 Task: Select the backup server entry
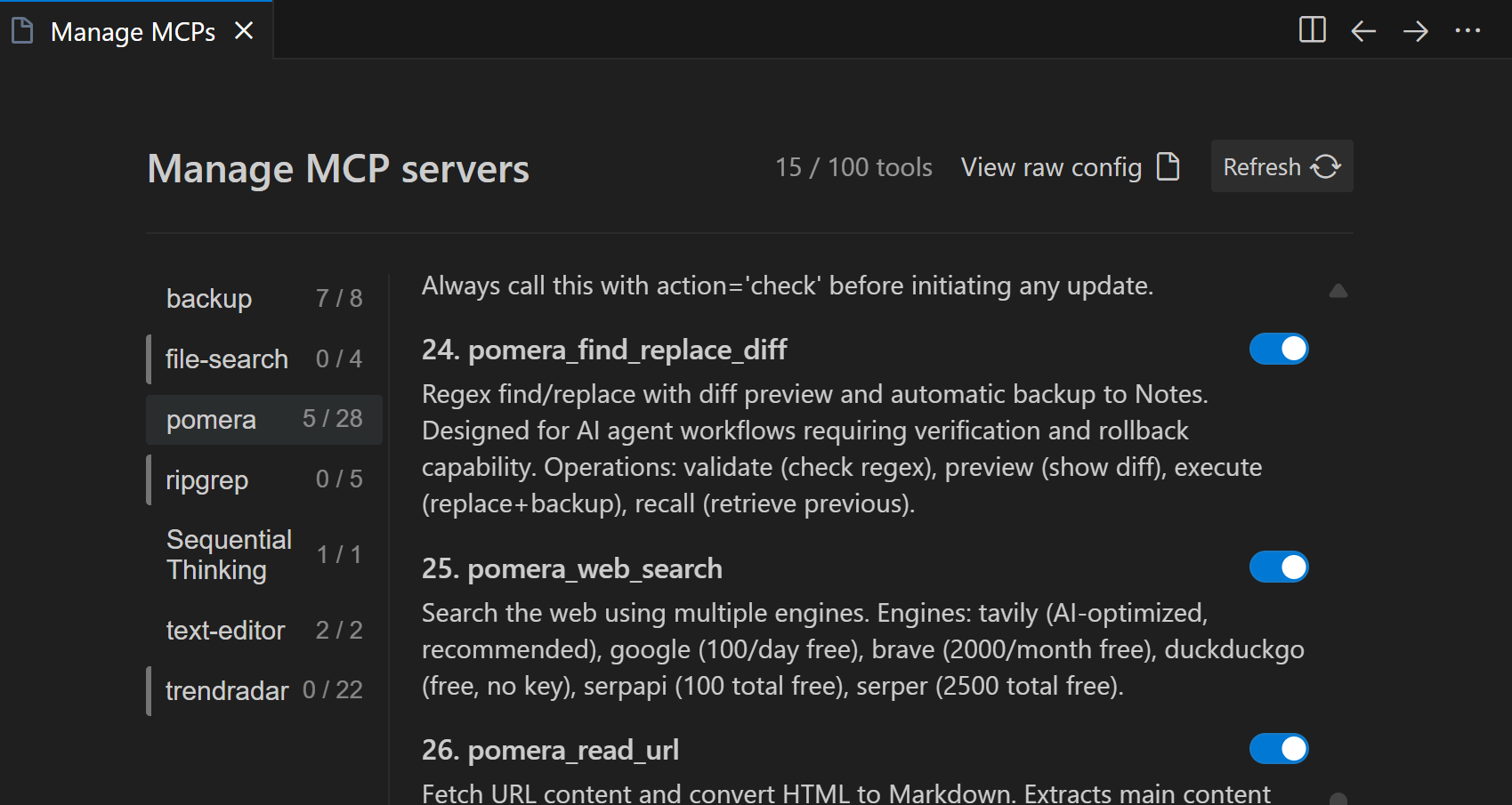[x=209, y=298]
